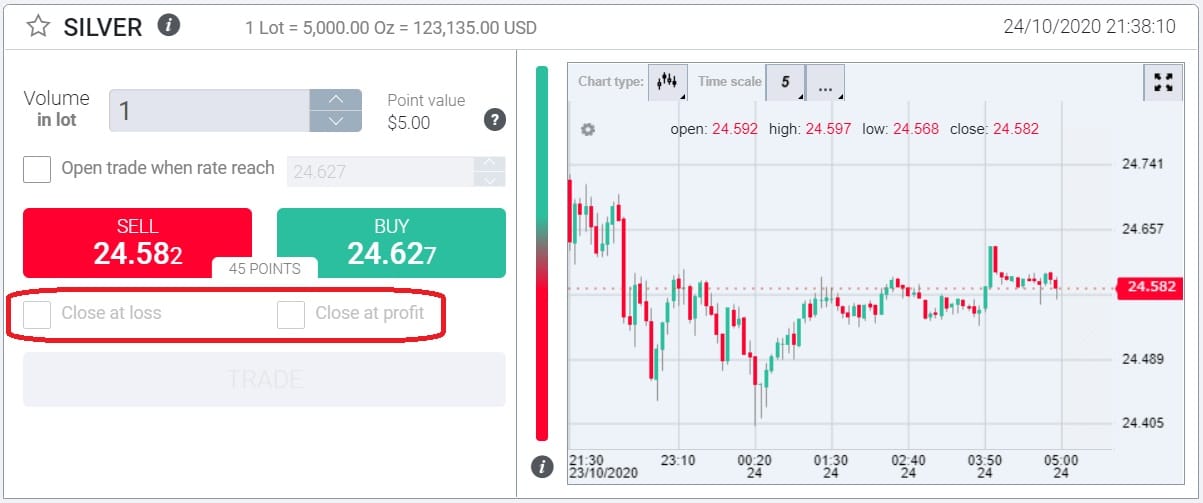Click the volume in lot input field

[x=210, y=110]
